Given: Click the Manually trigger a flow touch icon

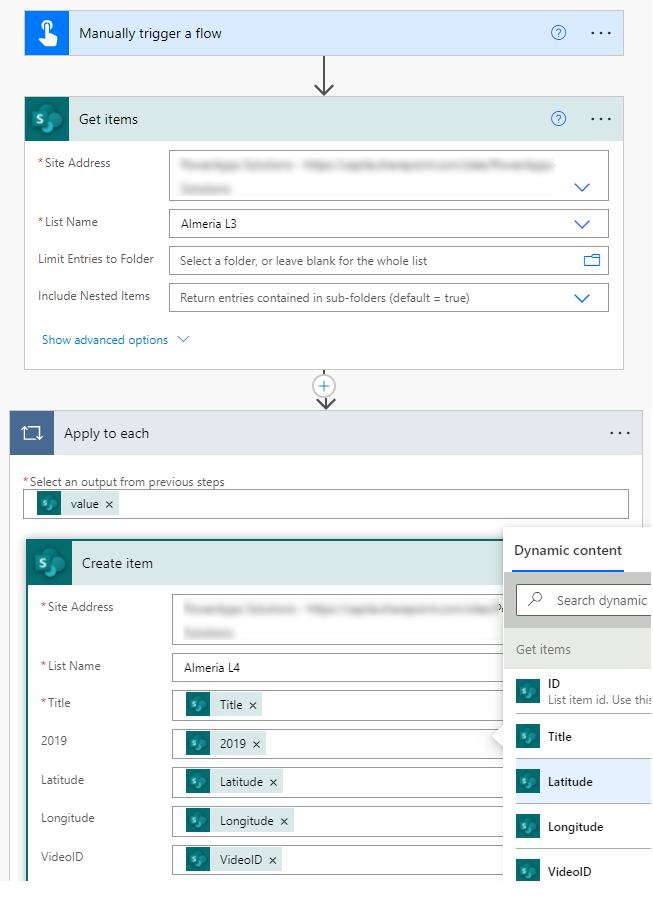Looking at the screenshot, I should 47,33.
